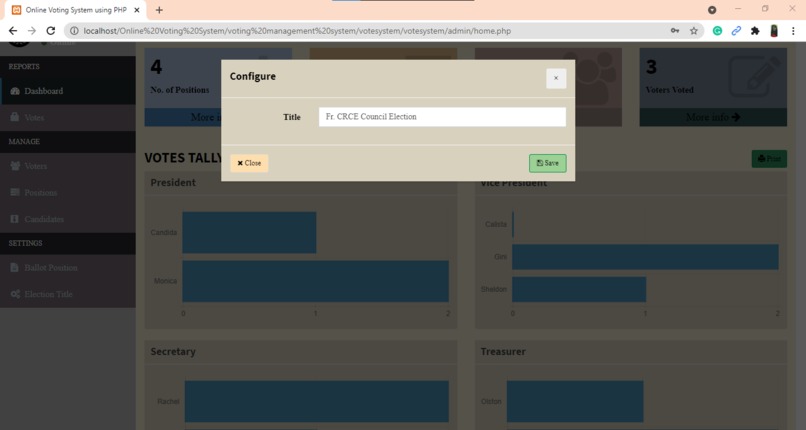Open Chrome's three-dot menu
The width and height of the screenshot is (806, 430).
coord(793,31)
